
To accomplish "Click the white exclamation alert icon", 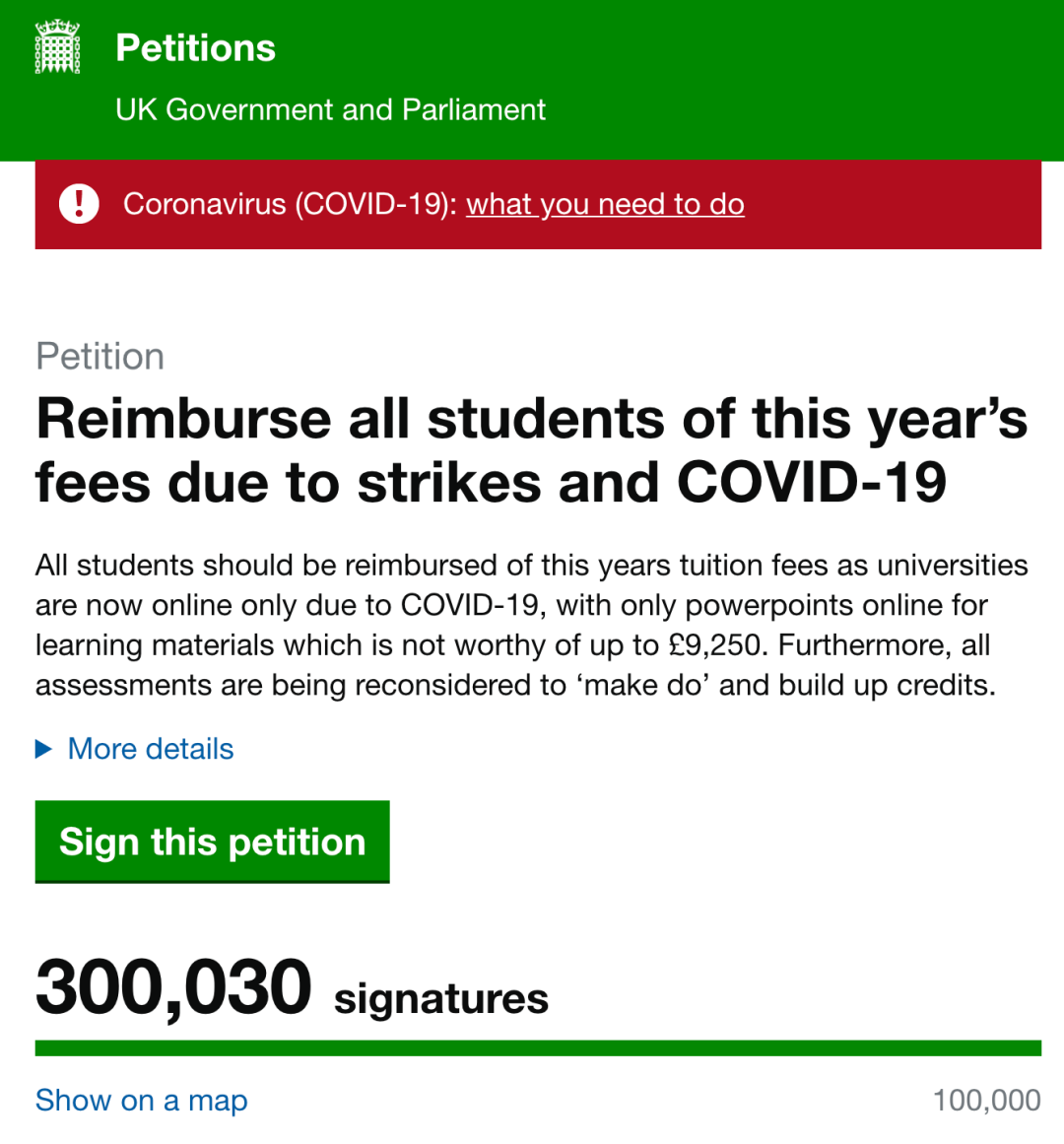I will 79,204.
